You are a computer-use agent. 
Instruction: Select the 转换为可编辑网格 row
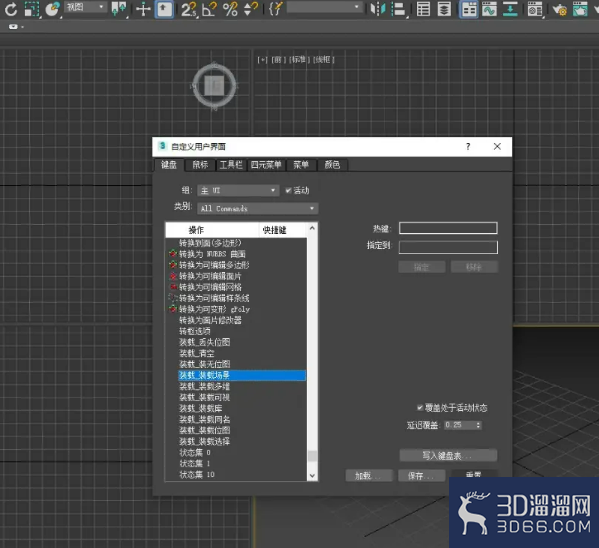coord(236,287)
